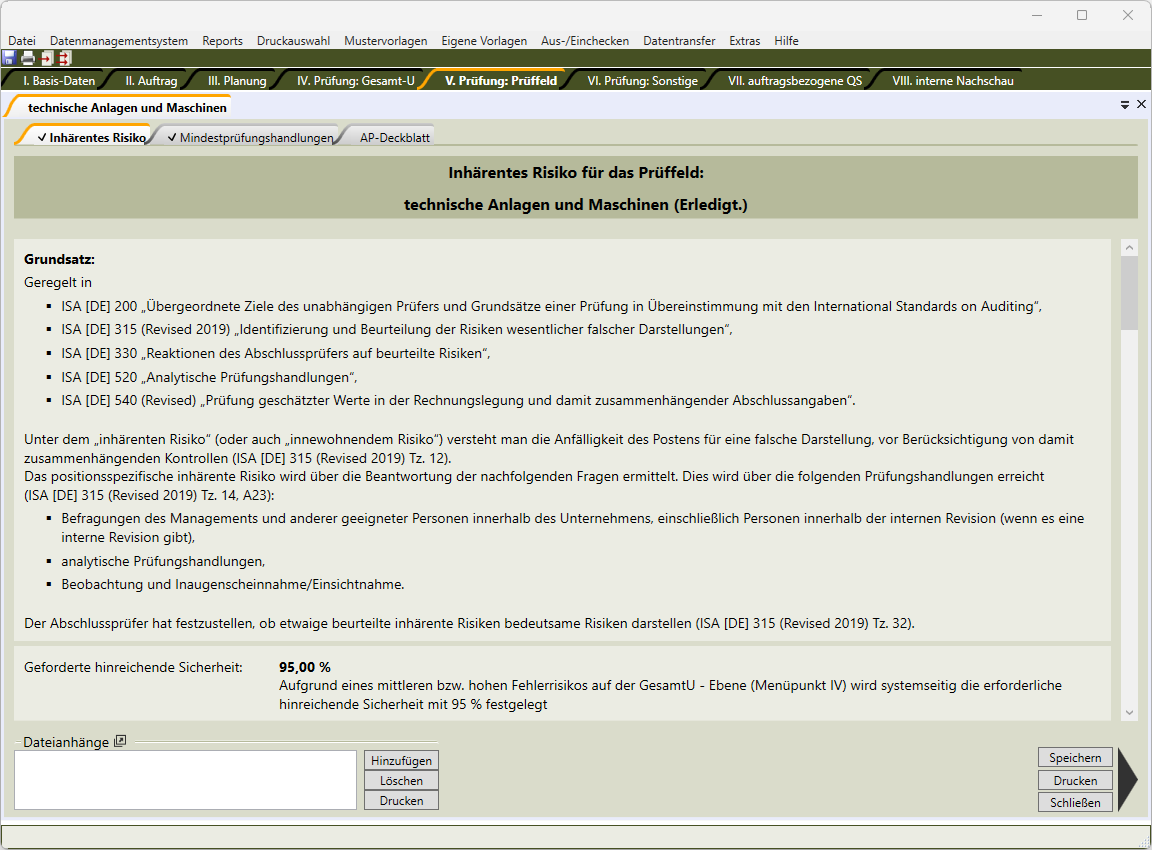Open the Extras menu
Viewport: 1152px width, 850px height.
(744, 41)
